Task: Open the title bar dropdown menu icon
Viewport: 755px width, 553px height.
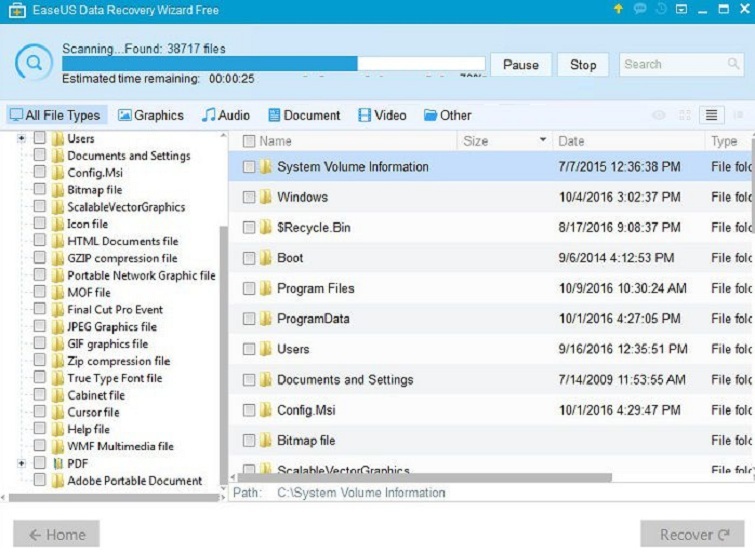Action: point(681,9)
